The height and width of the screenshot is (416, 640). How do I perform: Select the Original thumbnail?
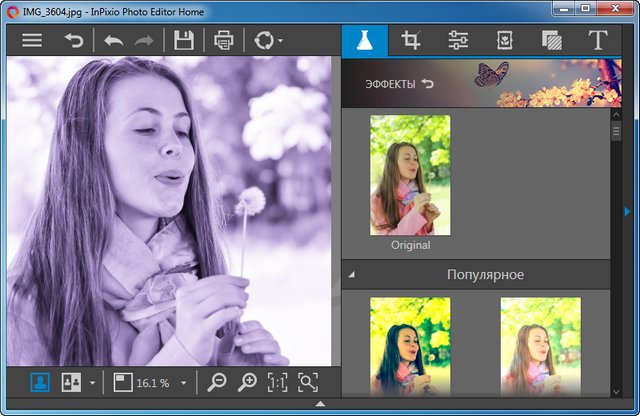pos(410,175)
